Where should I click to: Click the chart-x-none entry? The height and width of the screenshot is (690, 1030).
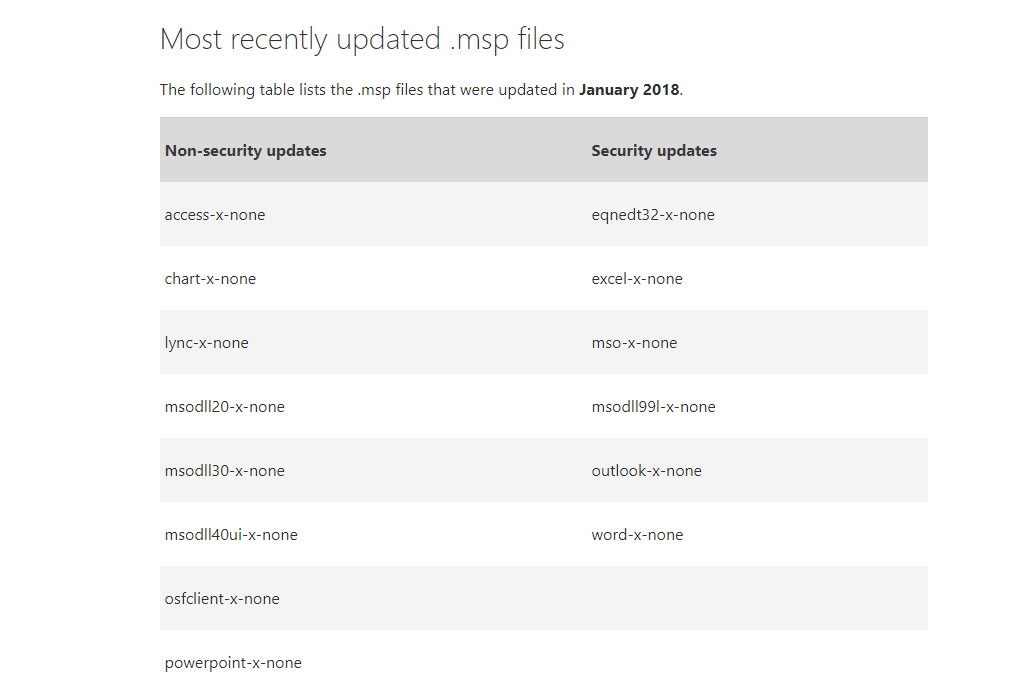(210, 279)
